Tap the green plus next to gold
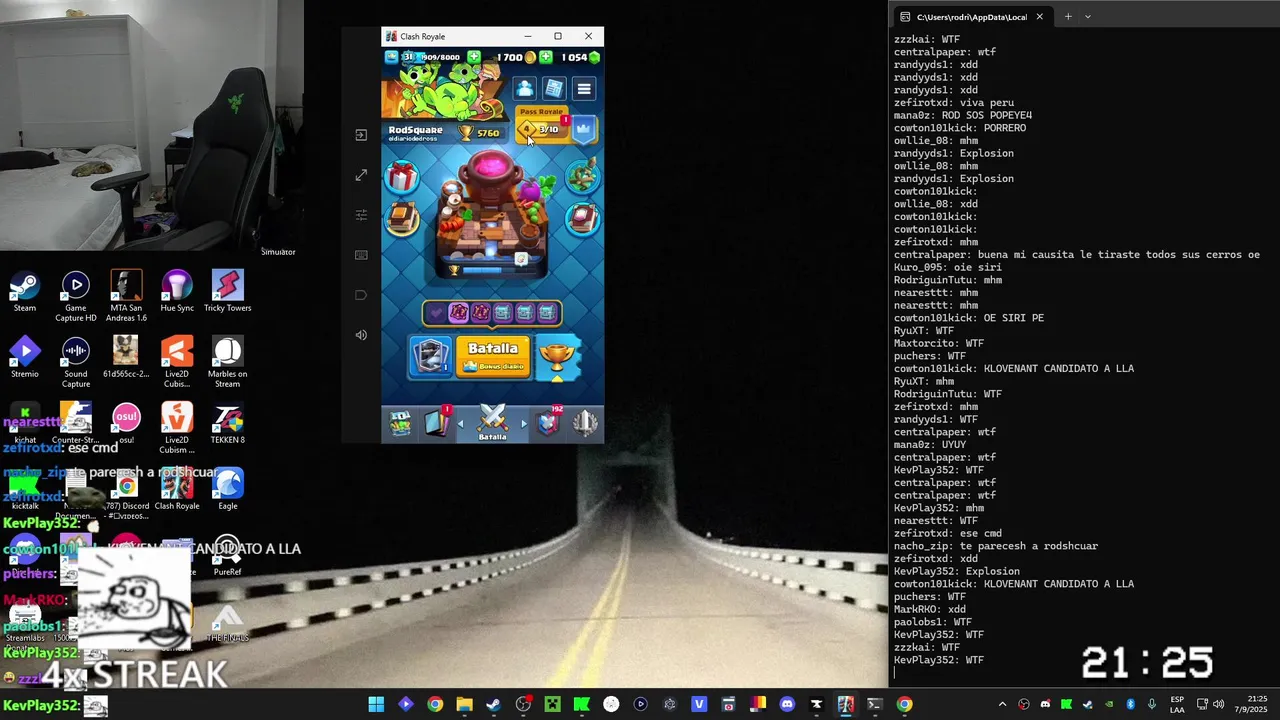The image size is (1280, 720). tap(545, 57)
